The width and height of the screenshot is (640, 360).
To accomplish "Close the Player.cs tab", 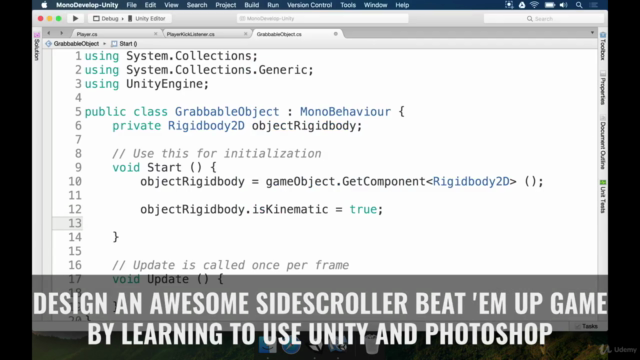I will point(156,34).
